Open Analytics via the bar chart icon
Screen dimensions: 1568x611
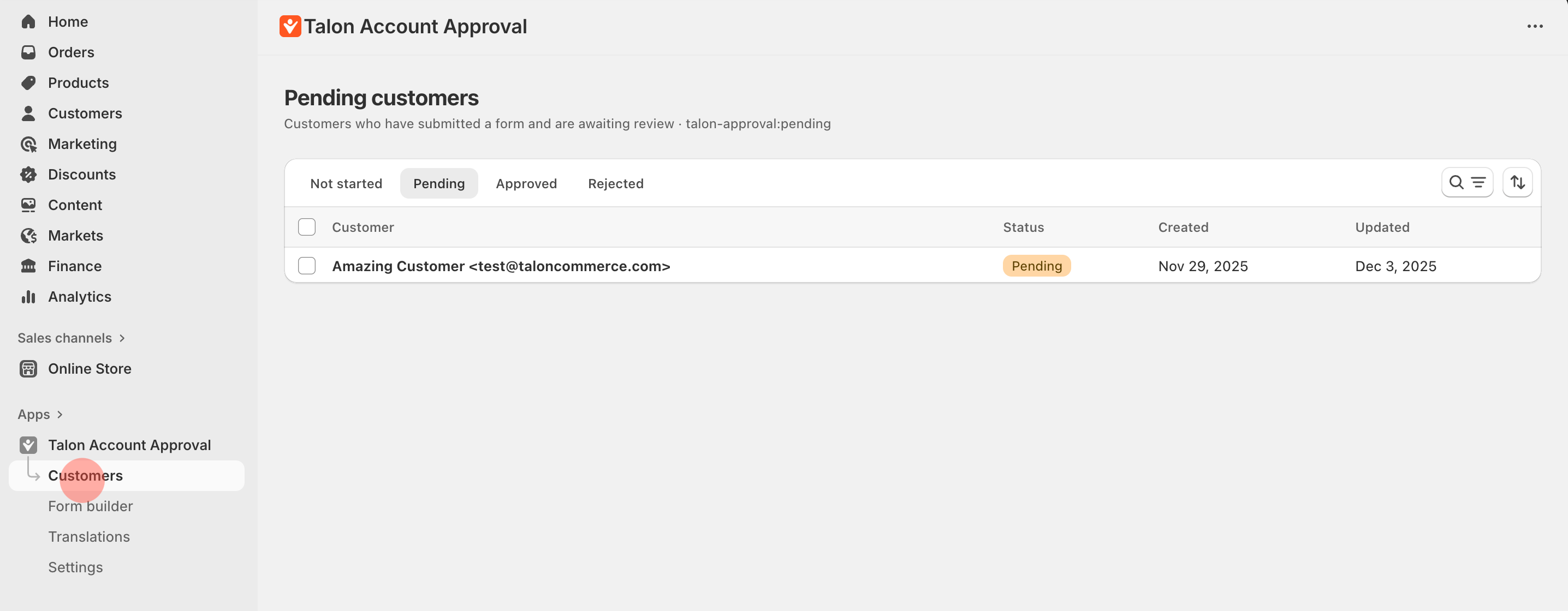(28, 297)
